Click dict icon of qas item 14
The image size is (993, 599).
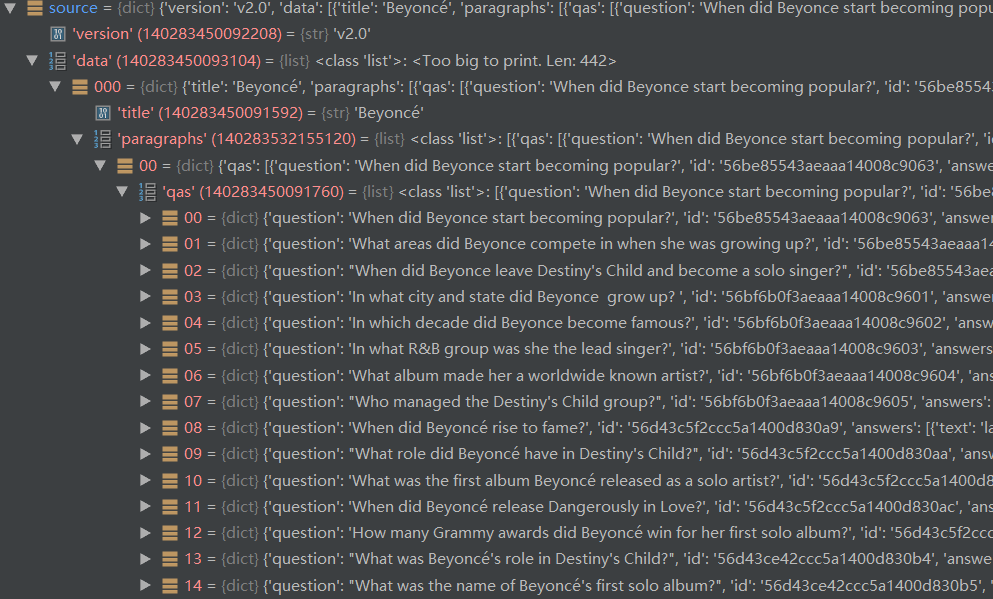point(170,586)
